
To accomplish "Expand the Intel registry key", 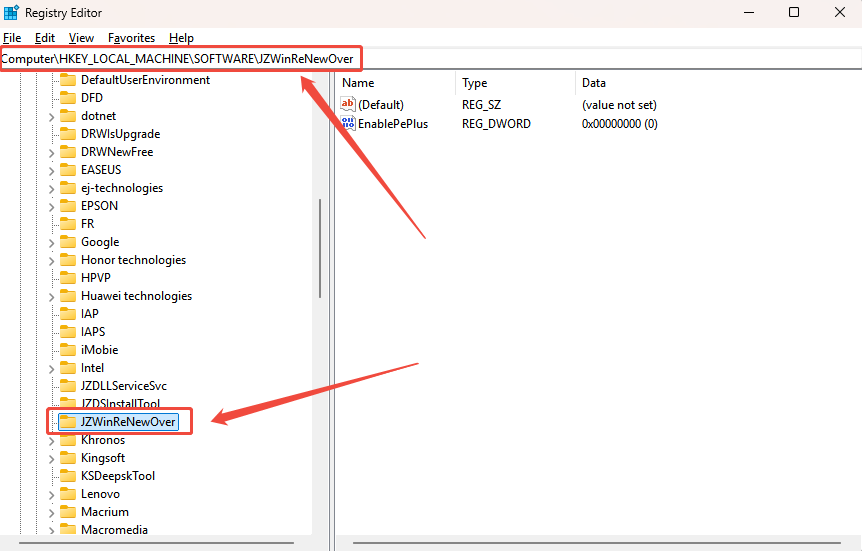I will (51, 368).
